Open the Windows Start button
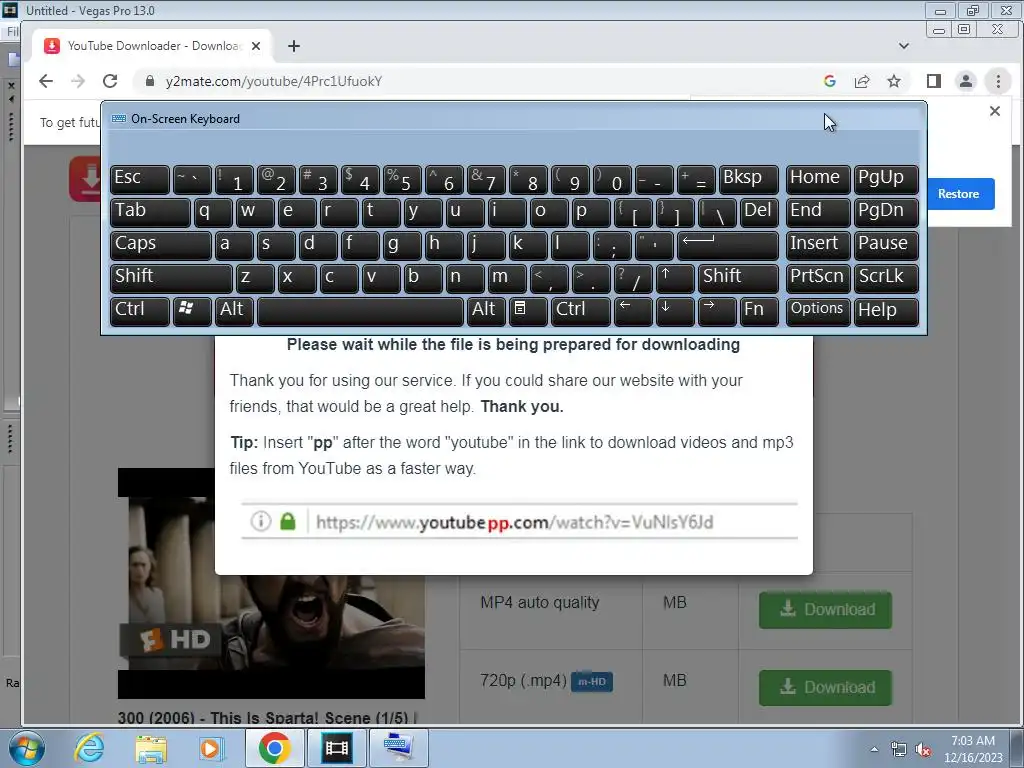This screenshot has height=768, width=1024. [27, 748]
